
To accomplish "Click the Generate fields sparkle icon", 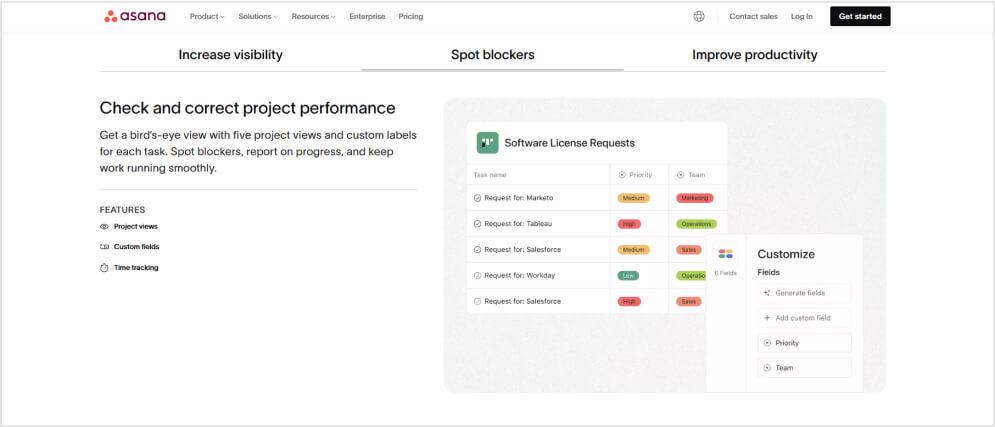I will (x=767, y=293).
